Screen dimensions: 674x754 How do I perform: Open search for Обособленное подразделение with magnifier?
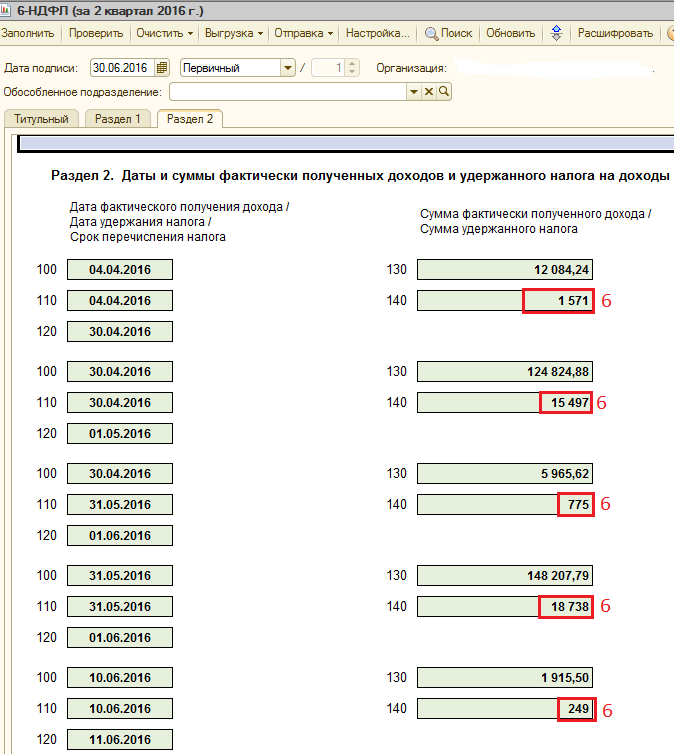[x=444, y=91]
